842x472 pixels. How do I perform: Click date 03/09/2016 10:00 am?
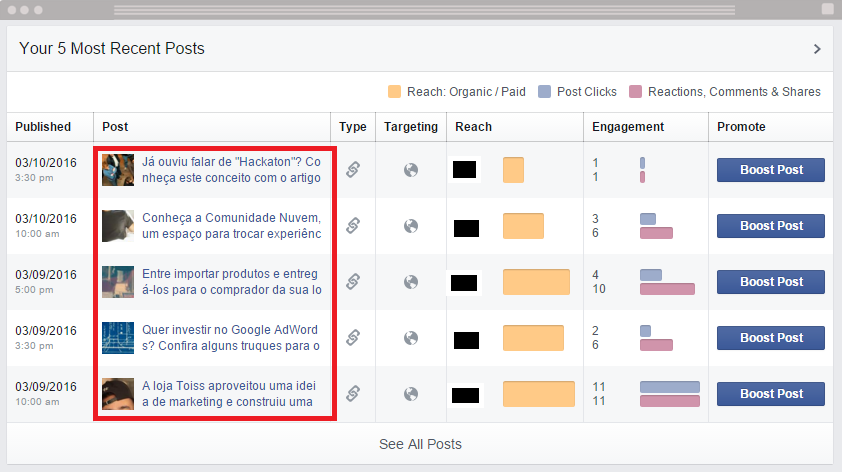[x=46, y=393]
